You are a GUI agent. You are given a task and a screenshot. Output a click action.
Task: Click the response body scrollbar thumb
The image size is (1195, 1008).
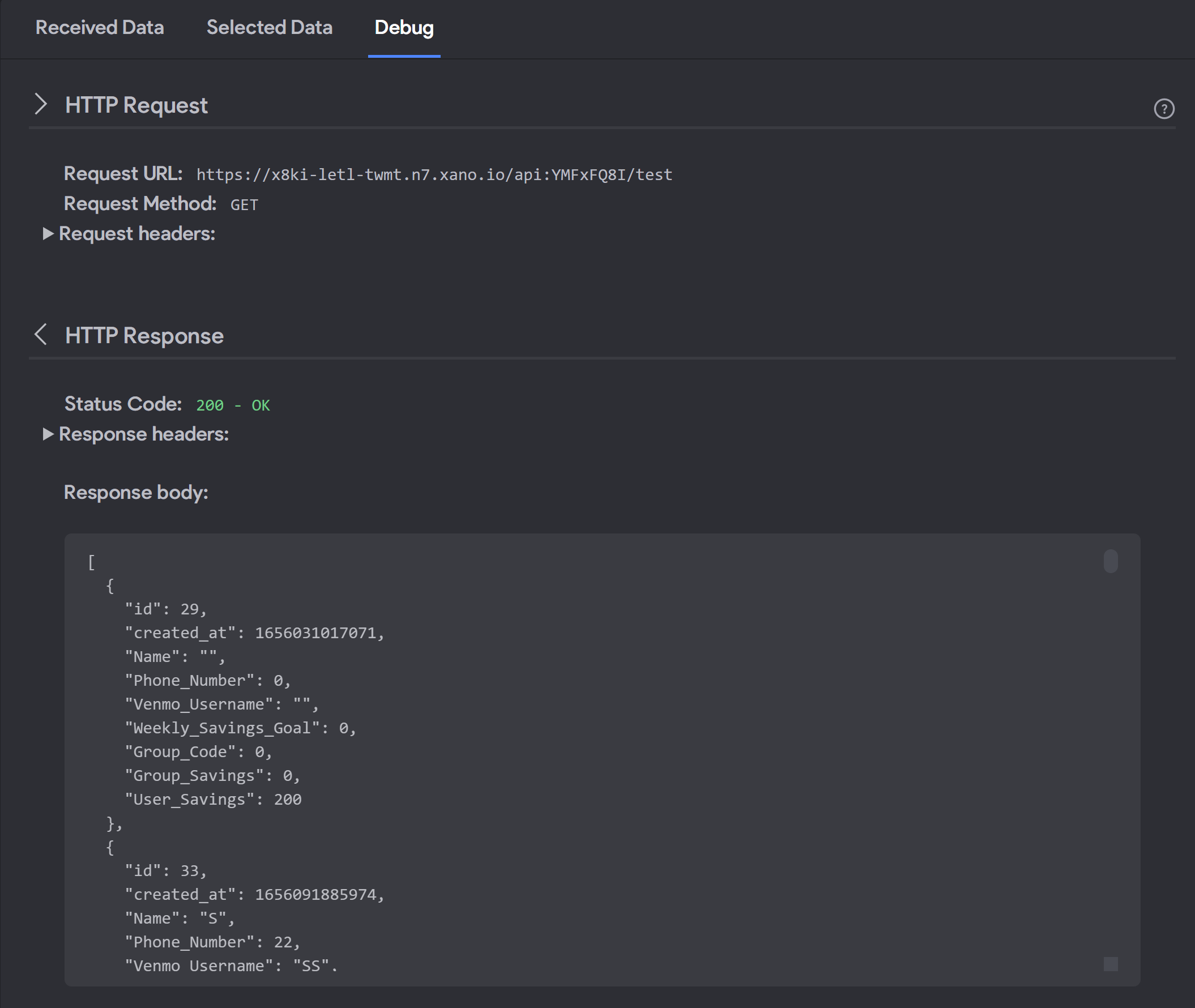coord(1110,561)
